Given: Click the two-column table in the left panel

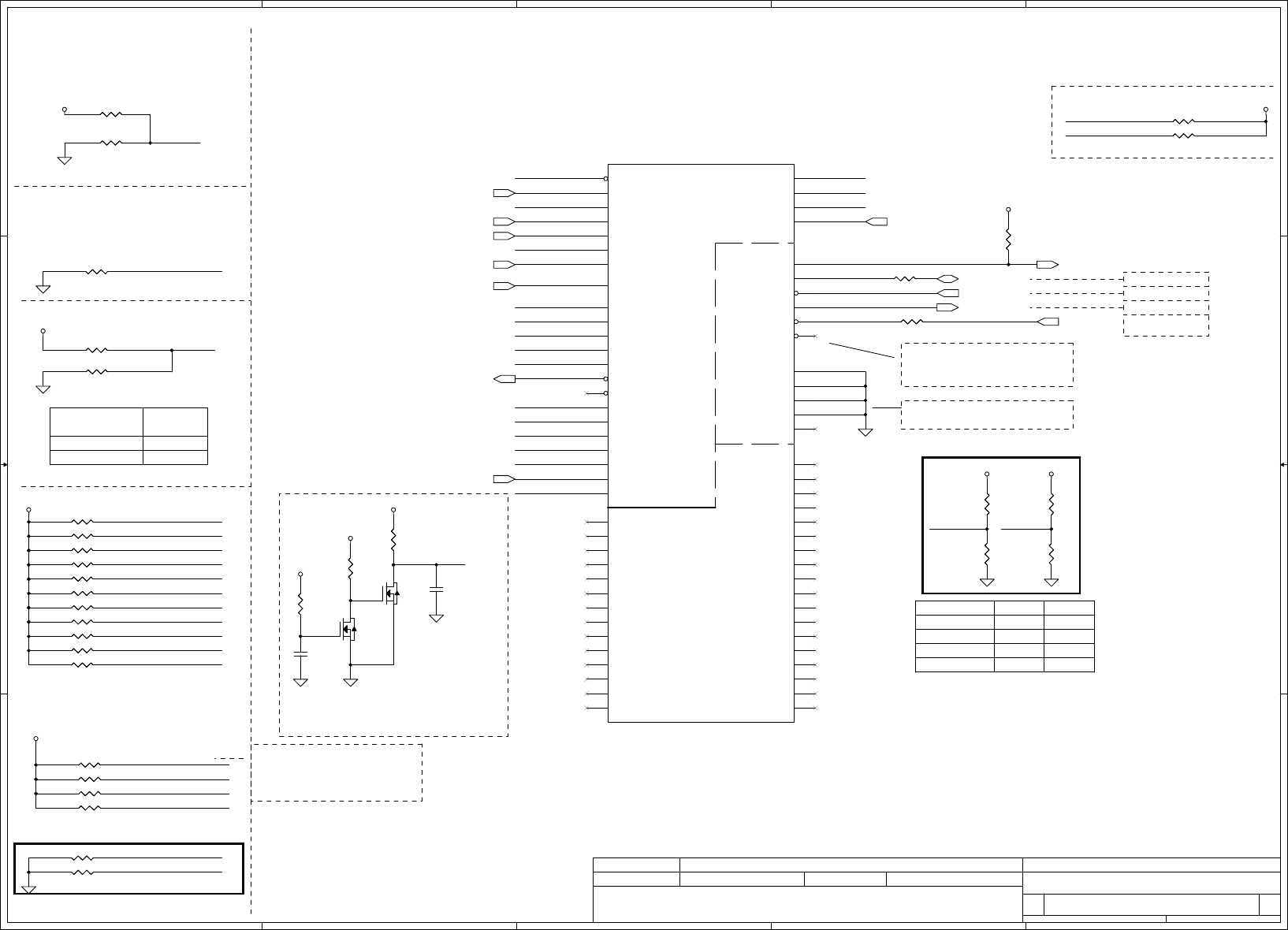Looking at the screenshot, I should pos(128,436).
